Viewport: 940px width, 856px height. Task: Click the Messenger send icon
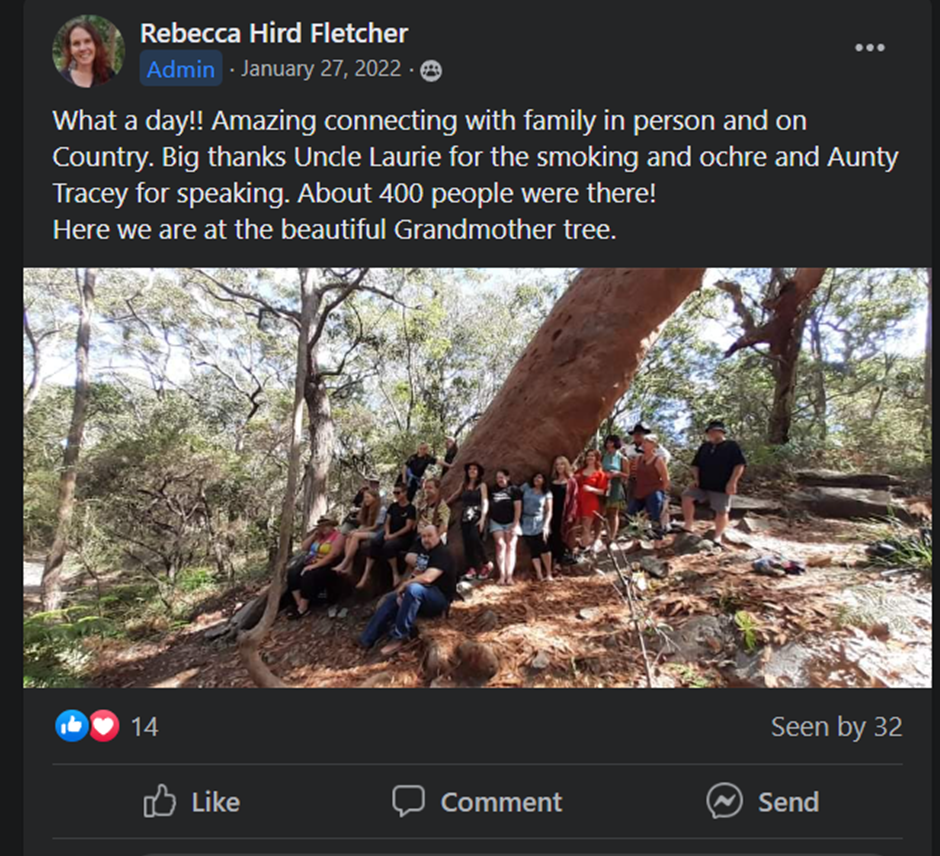[724, 801]
